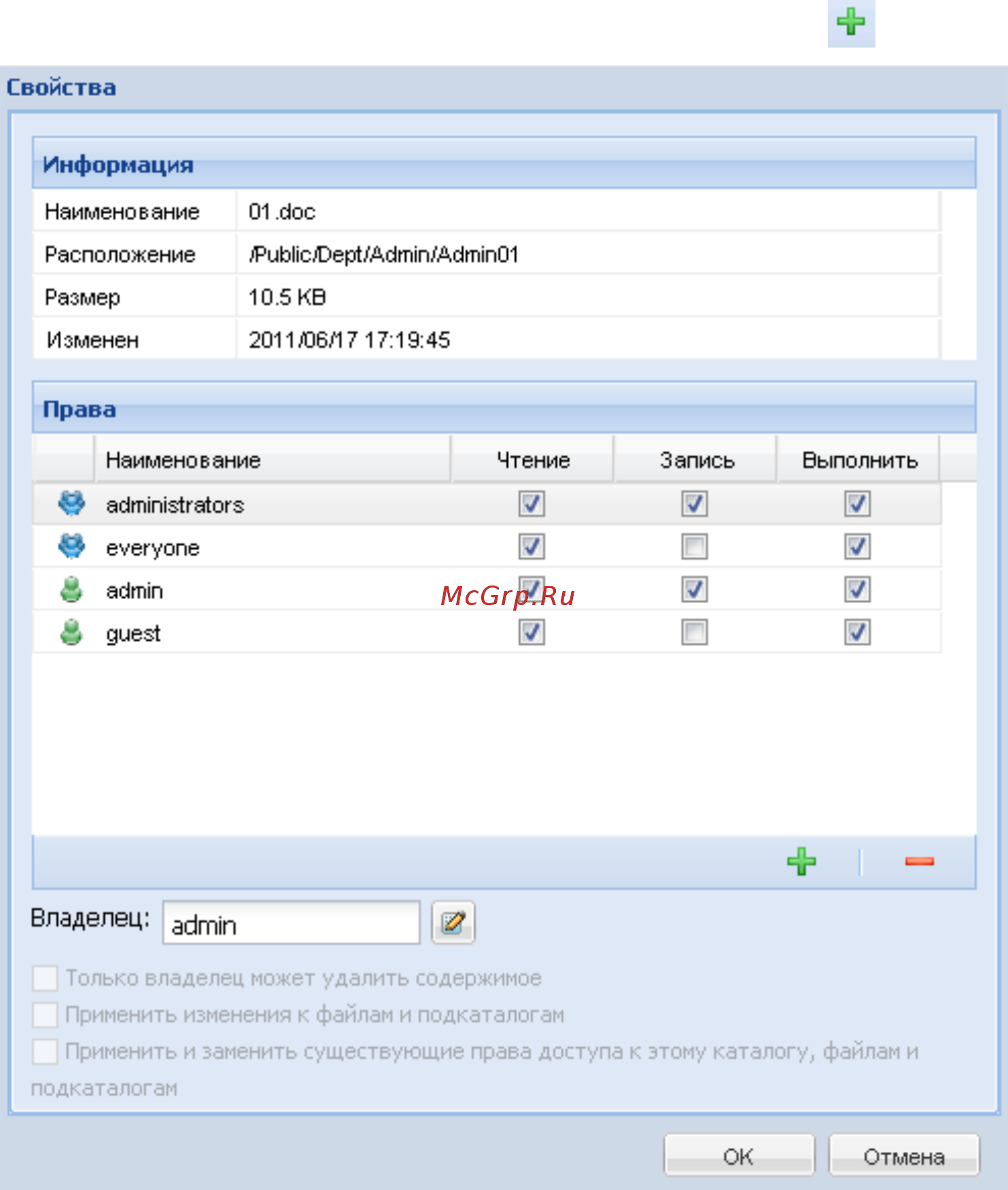Click the Отмена button
Image resolution: width=1008 pixels, height=1190 pixels.
click(x=904, y=1155)
